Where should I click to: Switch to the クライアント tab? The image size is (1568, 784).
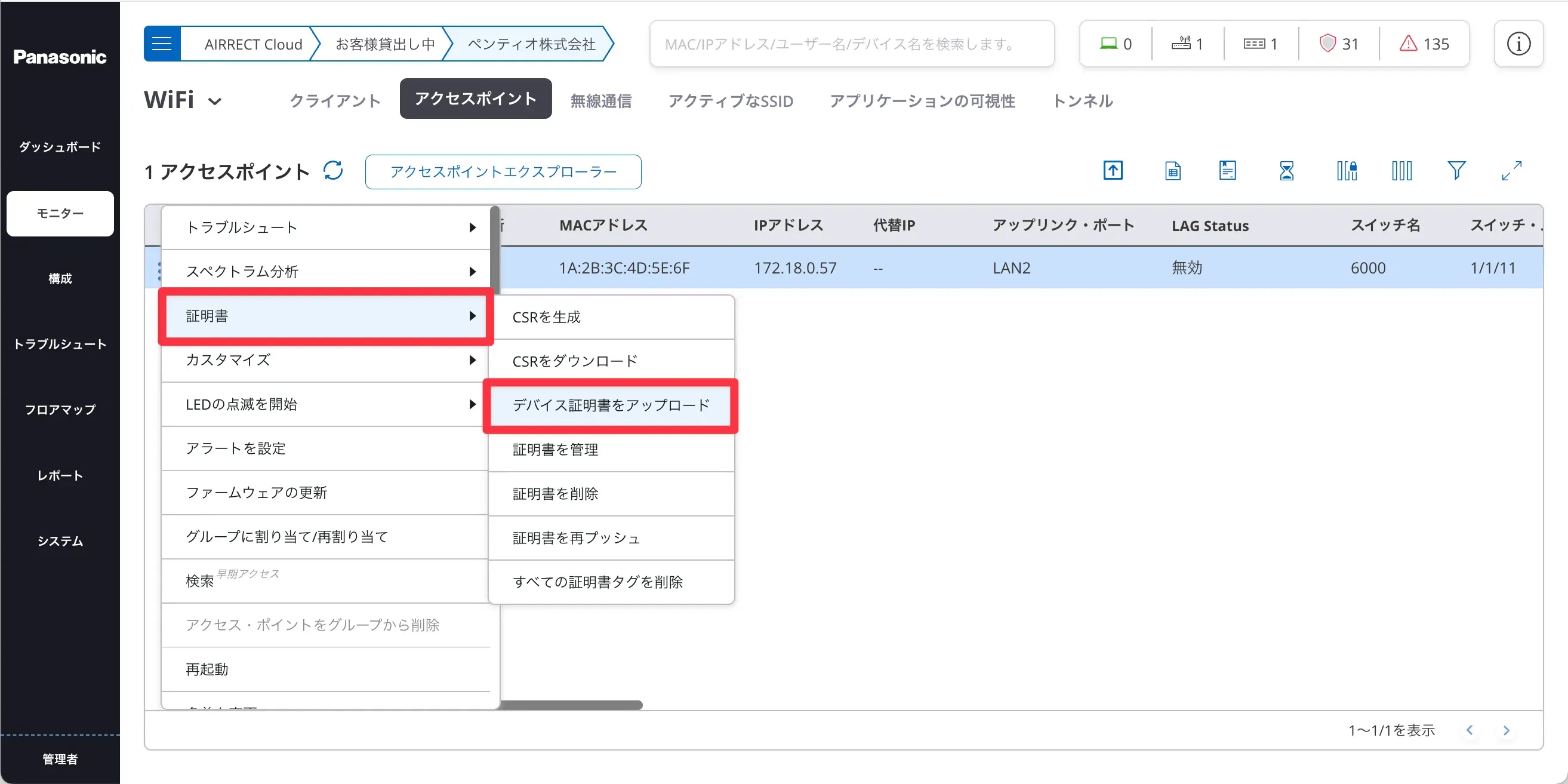point(335,100)
